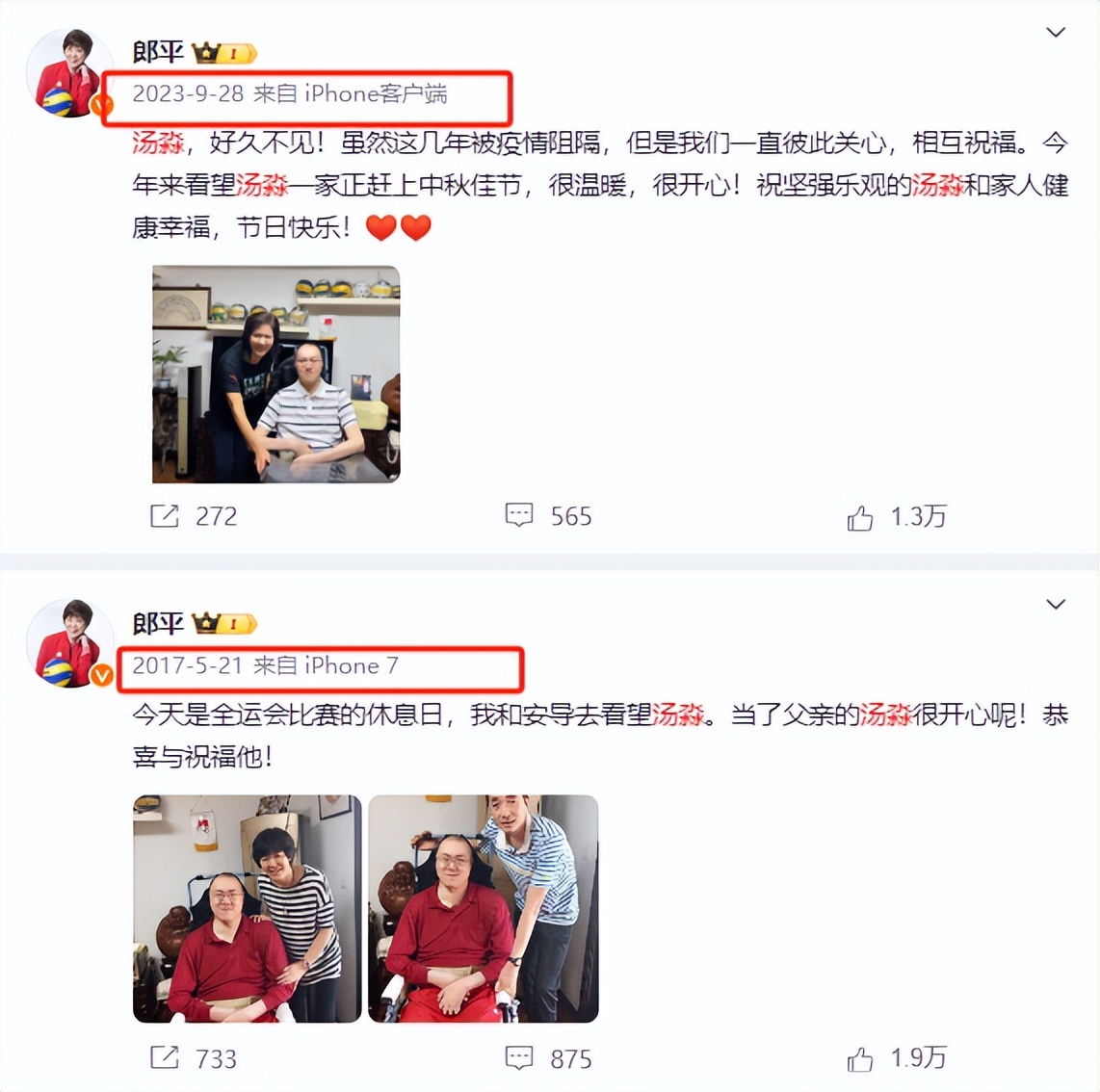Click the crown membership badge on second post

click(224, 623)
